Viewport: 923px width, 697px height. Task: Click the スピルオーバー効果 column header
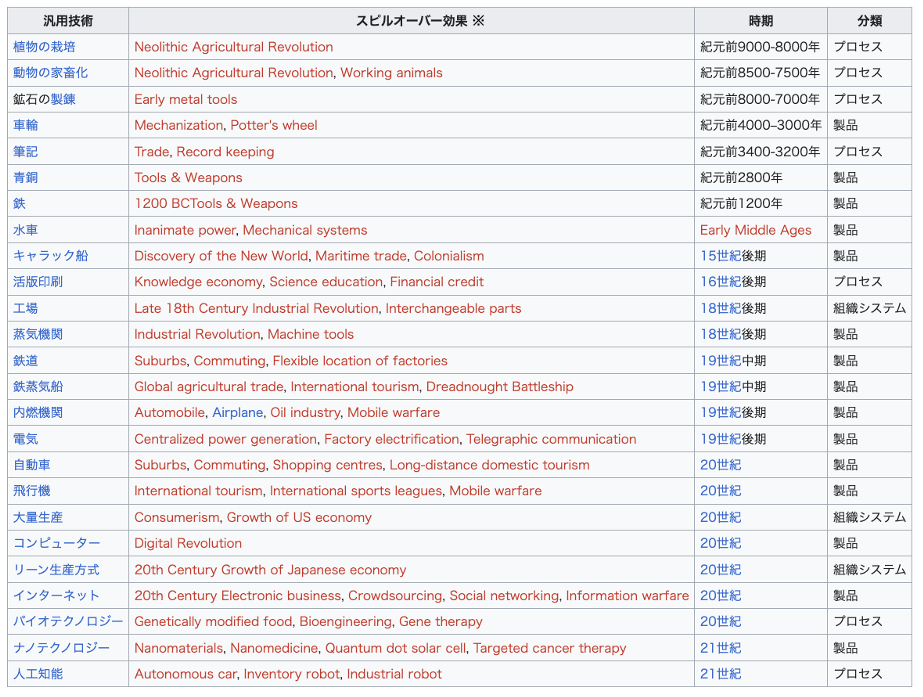(411, 21)
